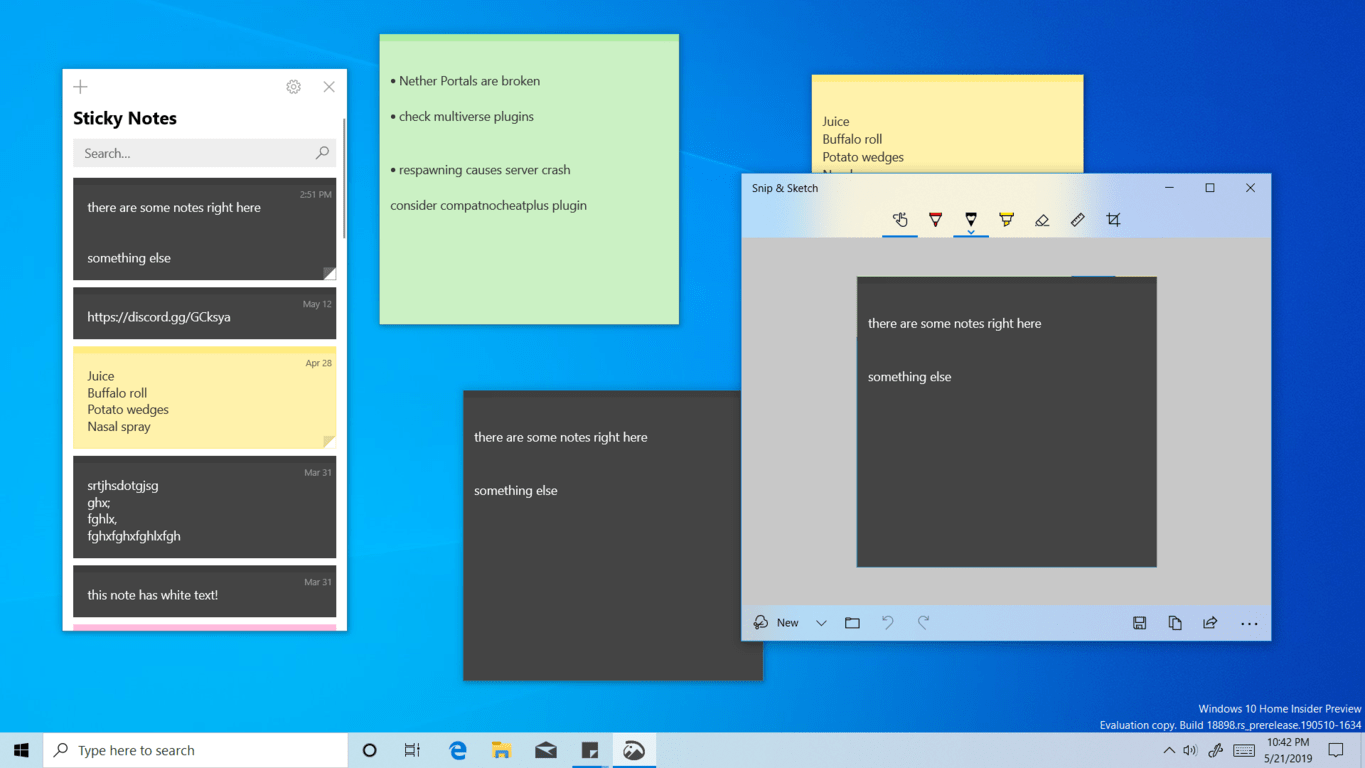Open the ruler tool
This screenshot has height=768, width=1365.
pyautogui.click(x=1077, y=220)
